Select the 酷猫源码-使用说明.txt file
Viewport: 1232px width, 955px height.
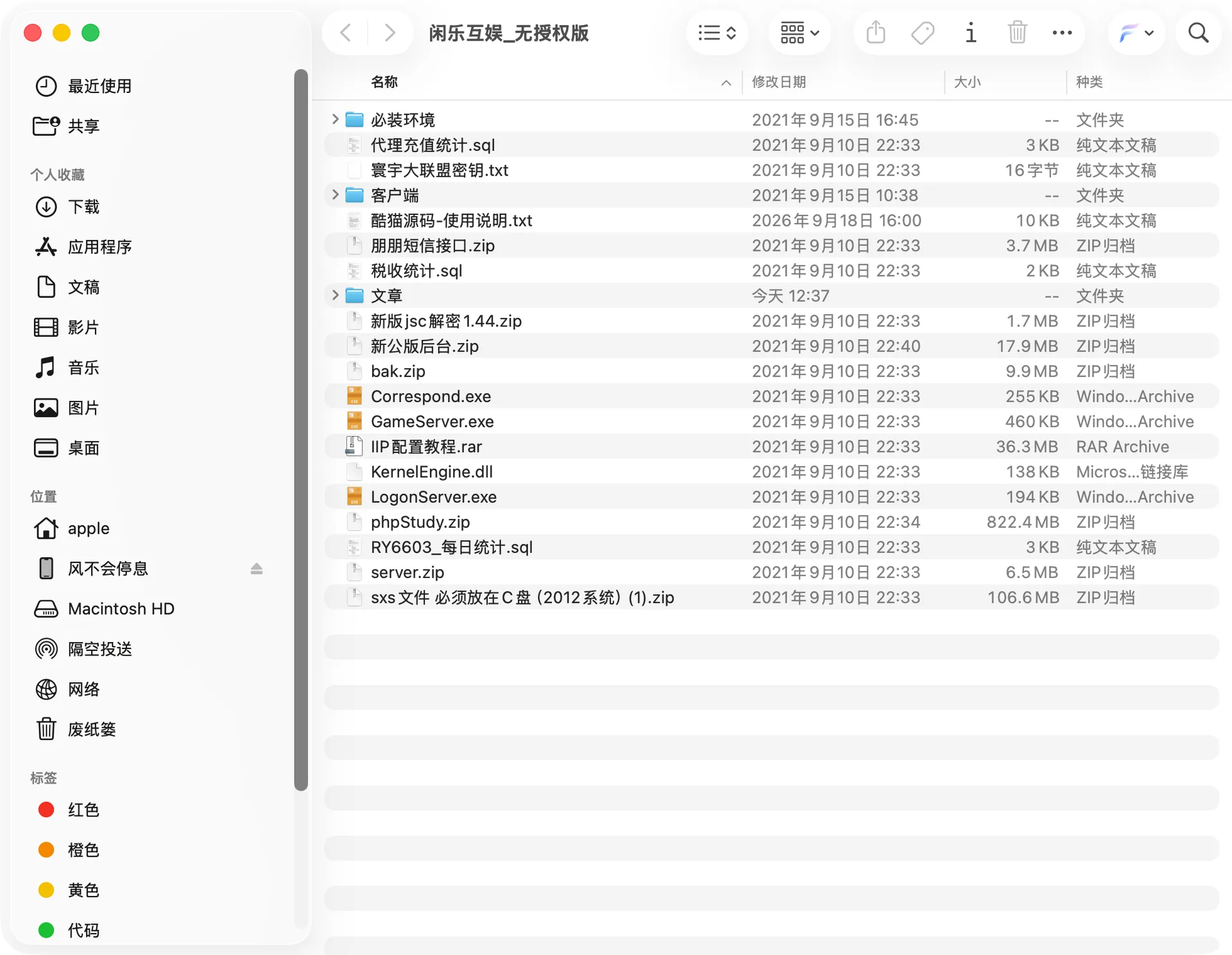pos(771,221)
